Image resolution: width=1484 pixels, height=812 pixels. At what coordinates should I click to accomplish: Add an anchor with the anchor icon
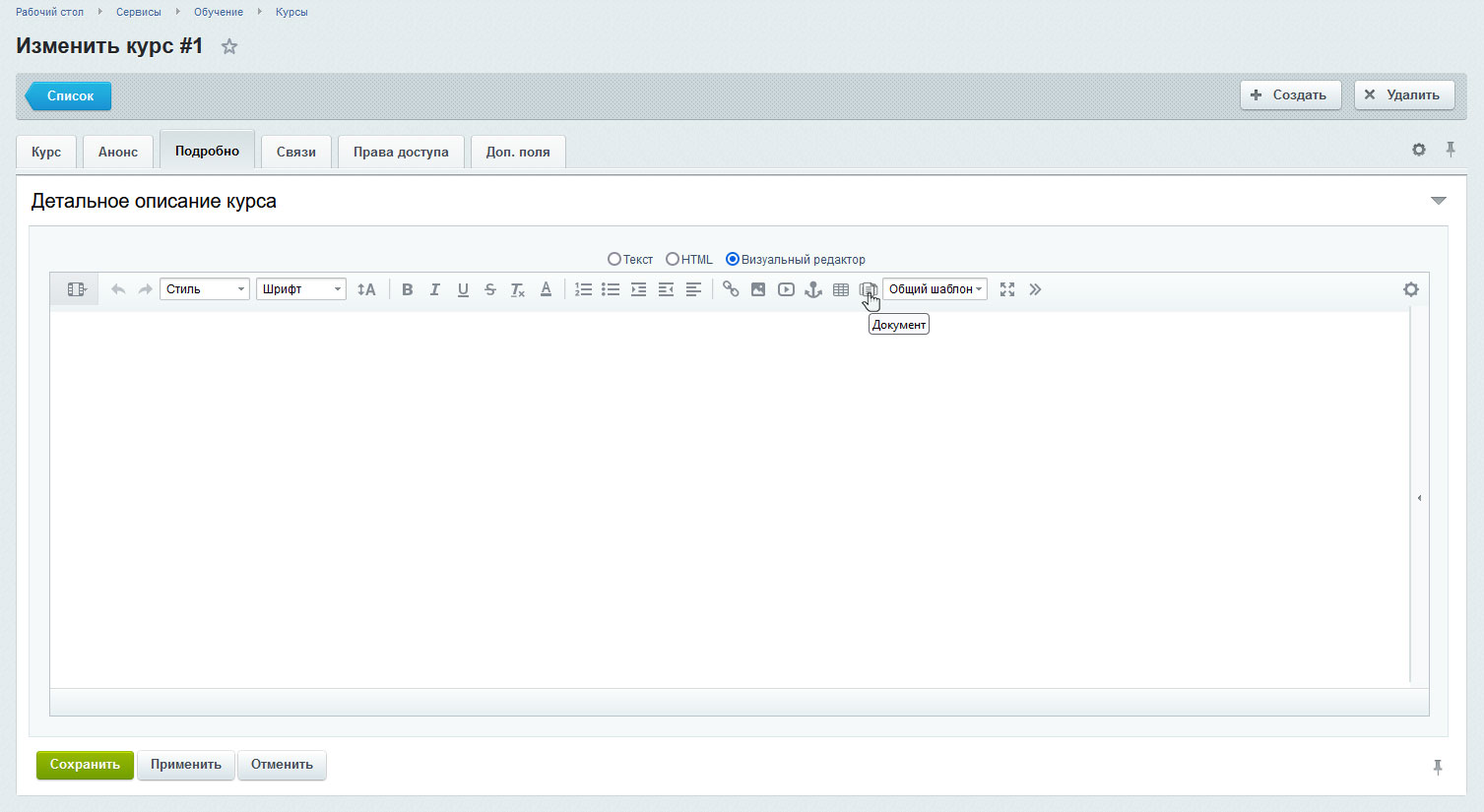click(x=813, y=289)
